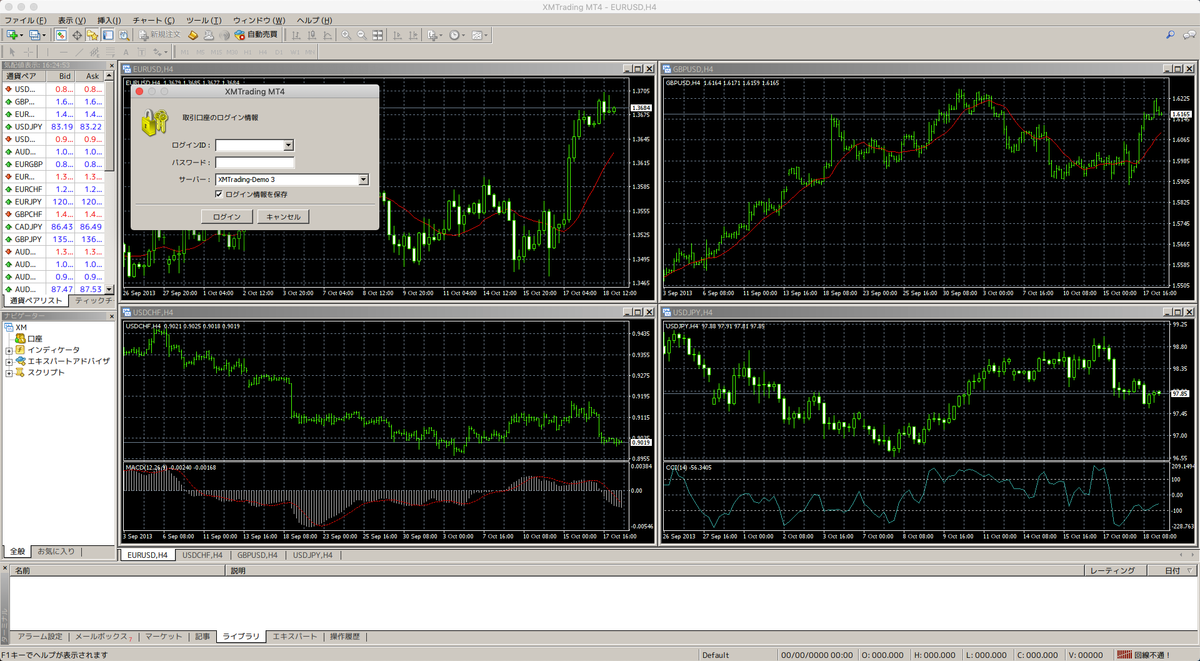1200x661 pixels.
Task: Select the horizontal line drawing tool
Action: click(63, 52)
